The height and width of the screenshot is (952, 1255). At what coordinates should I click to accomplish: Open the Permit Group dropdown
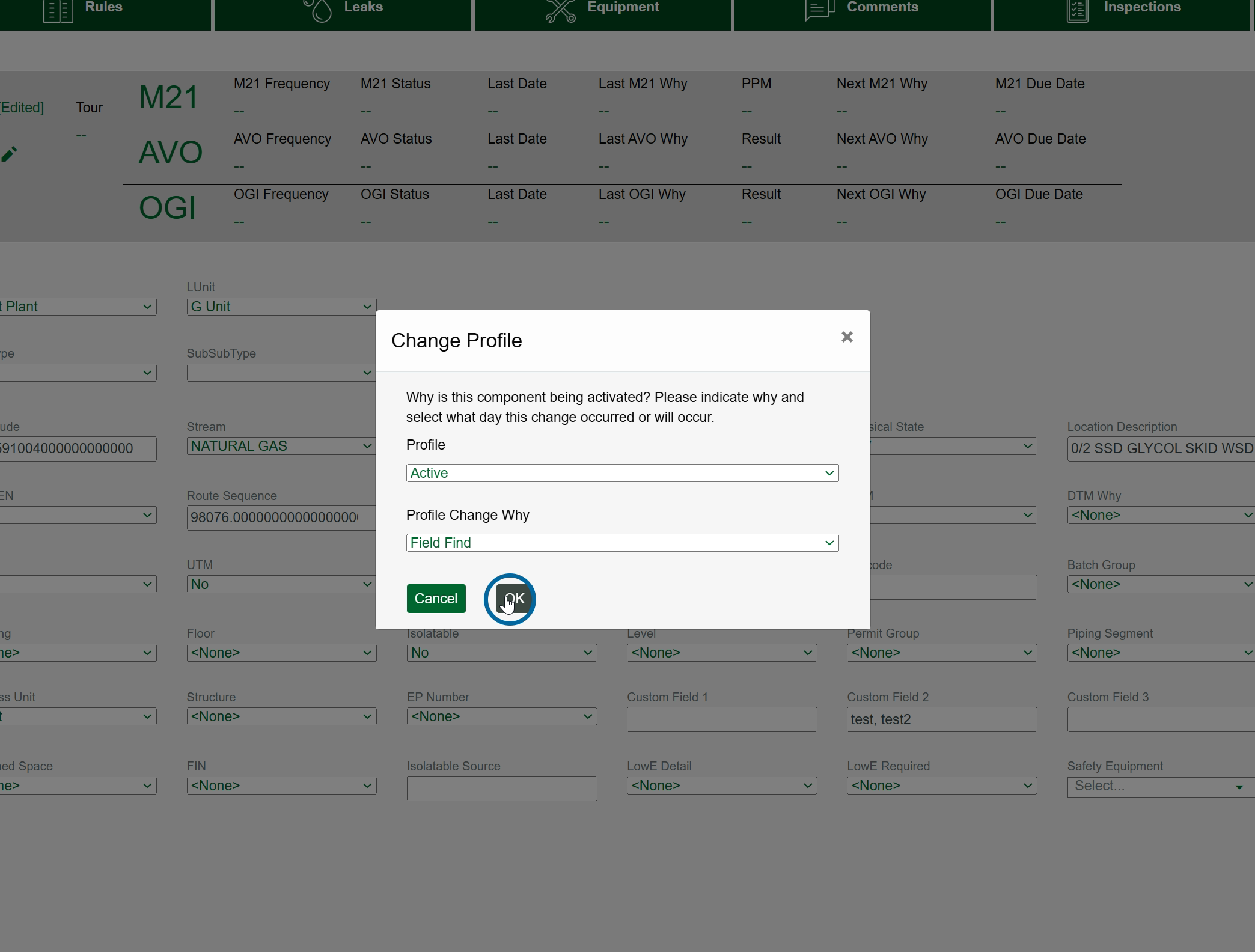click(x=942, y=653)
